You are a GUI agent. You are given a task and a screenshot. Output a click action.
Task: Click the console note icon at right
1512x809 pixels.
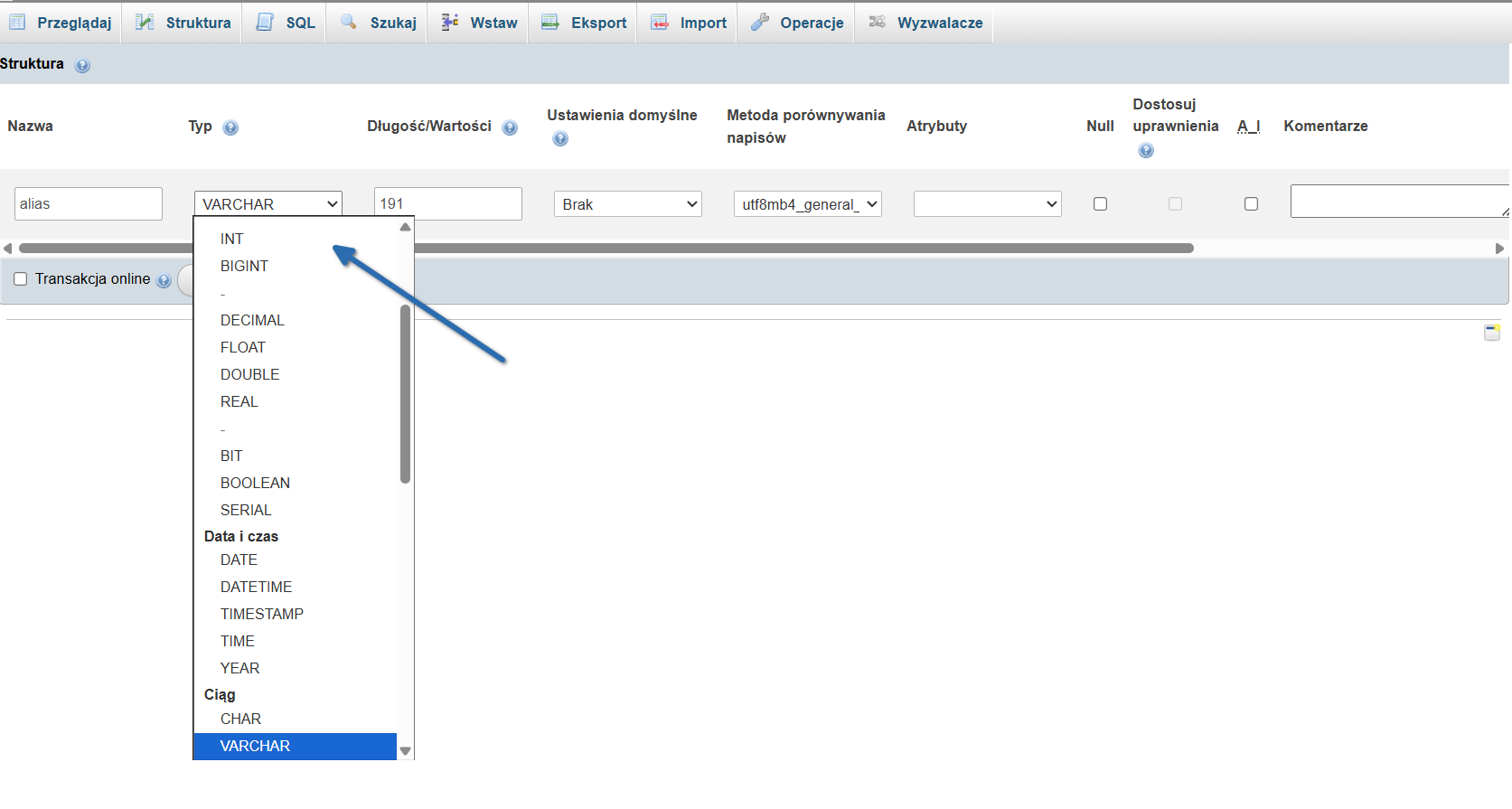pos(1492,333)
